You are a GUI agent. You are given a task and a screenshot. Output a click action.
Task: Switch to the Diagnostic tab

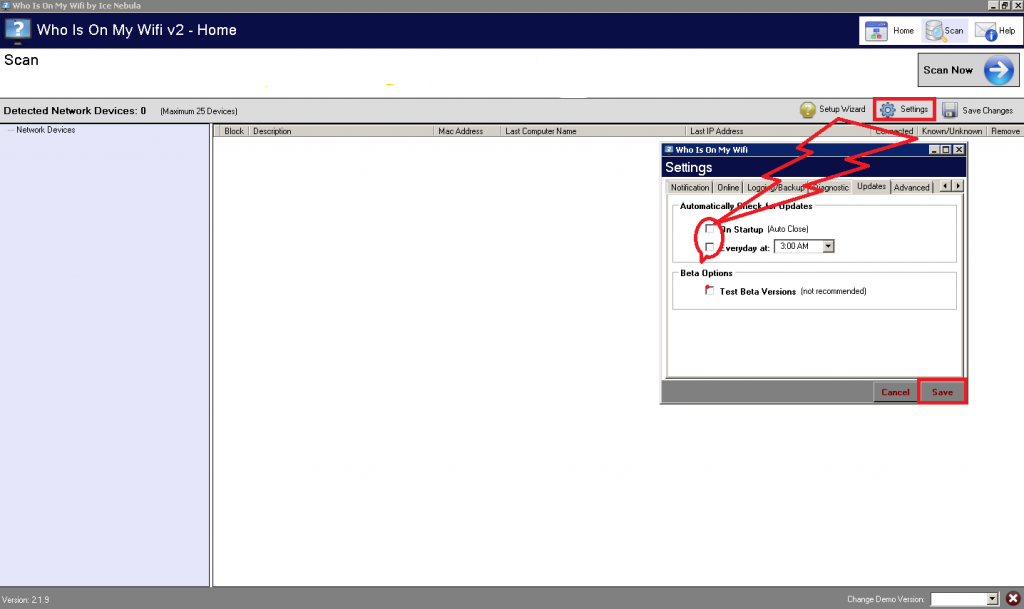[830, 187]
